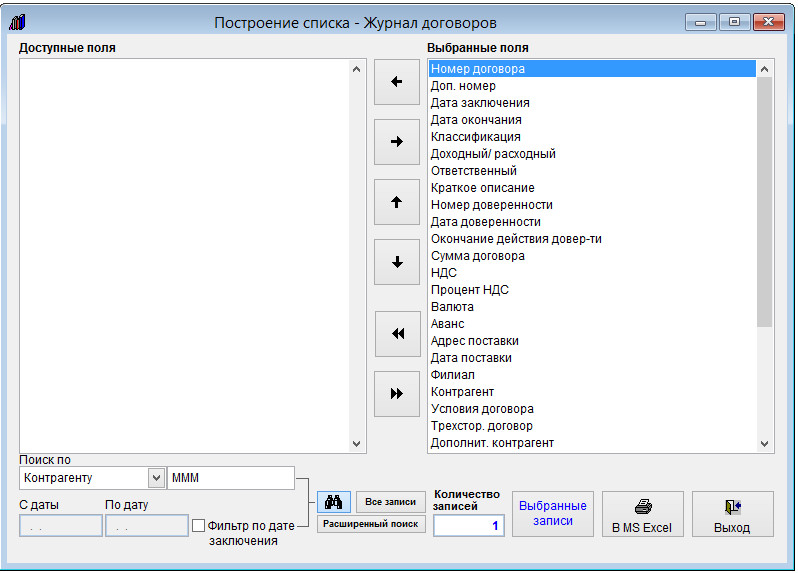
Task: Select Контрагент field in list
Action: [593, 392]
